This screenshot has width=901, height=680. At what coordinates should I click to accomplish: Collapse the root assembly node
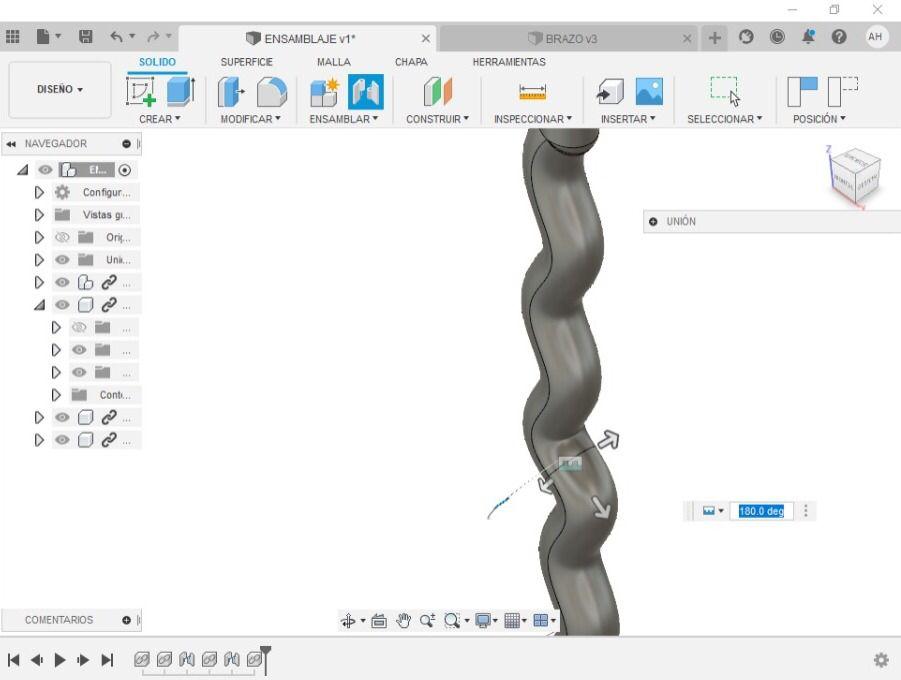22,170
